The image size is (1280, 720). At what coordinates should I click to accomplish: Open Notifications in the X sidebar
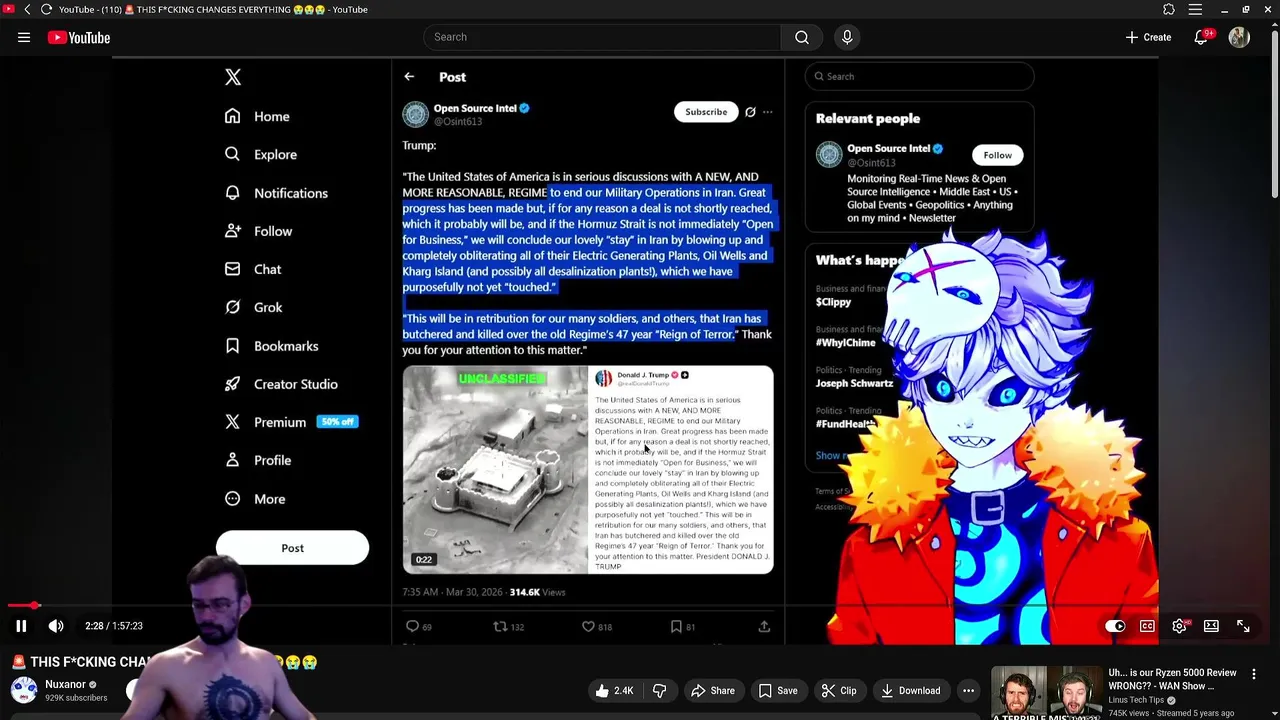point(276,193)
